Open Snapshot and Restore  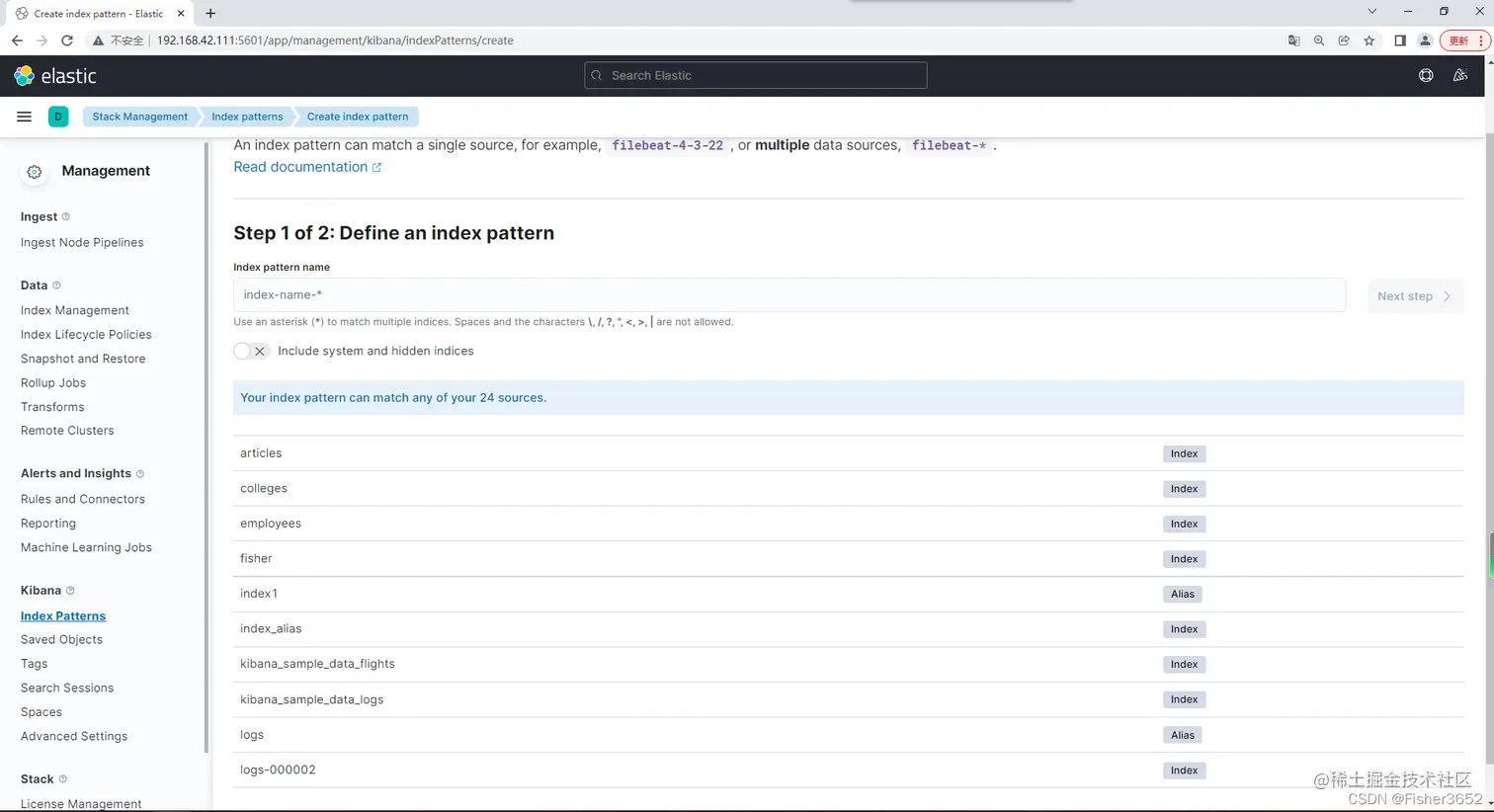coord(83,359)
